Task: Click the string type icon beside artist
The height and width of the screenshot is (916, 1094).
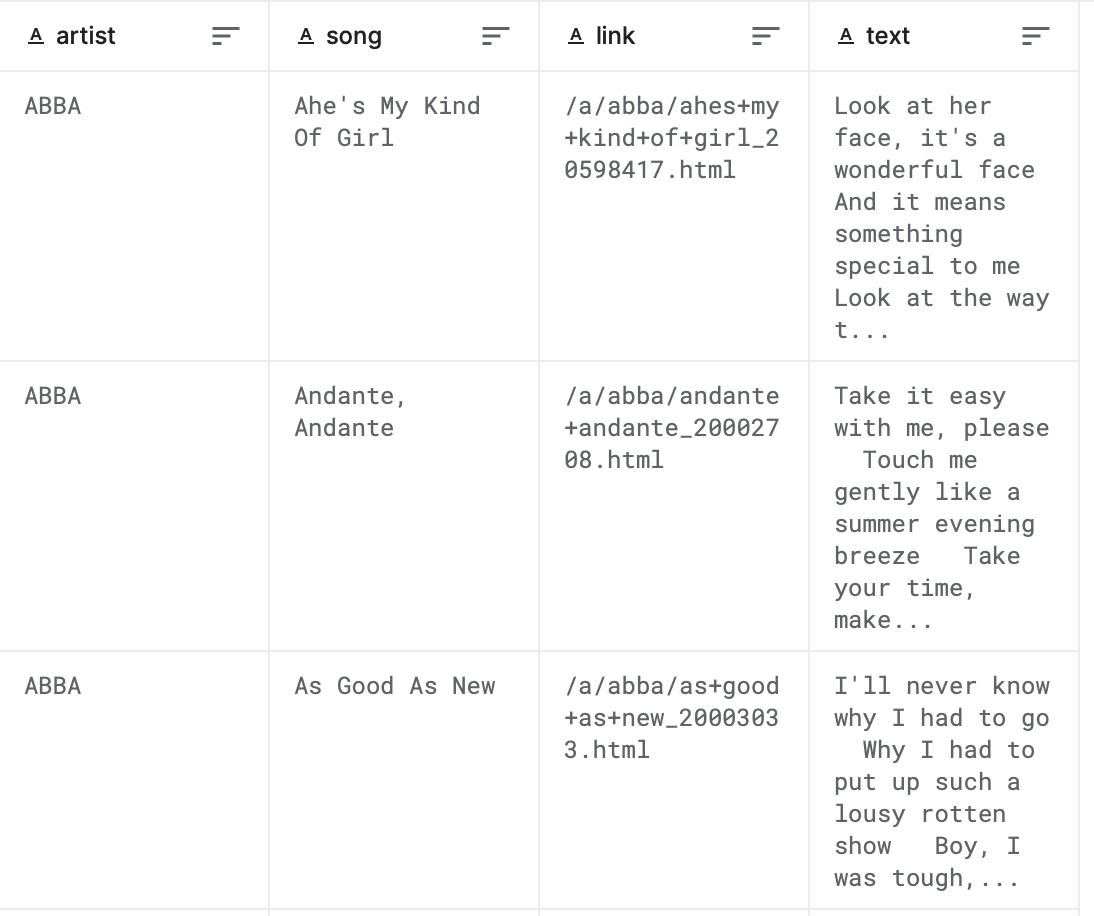Action: (x=37, y=35)
